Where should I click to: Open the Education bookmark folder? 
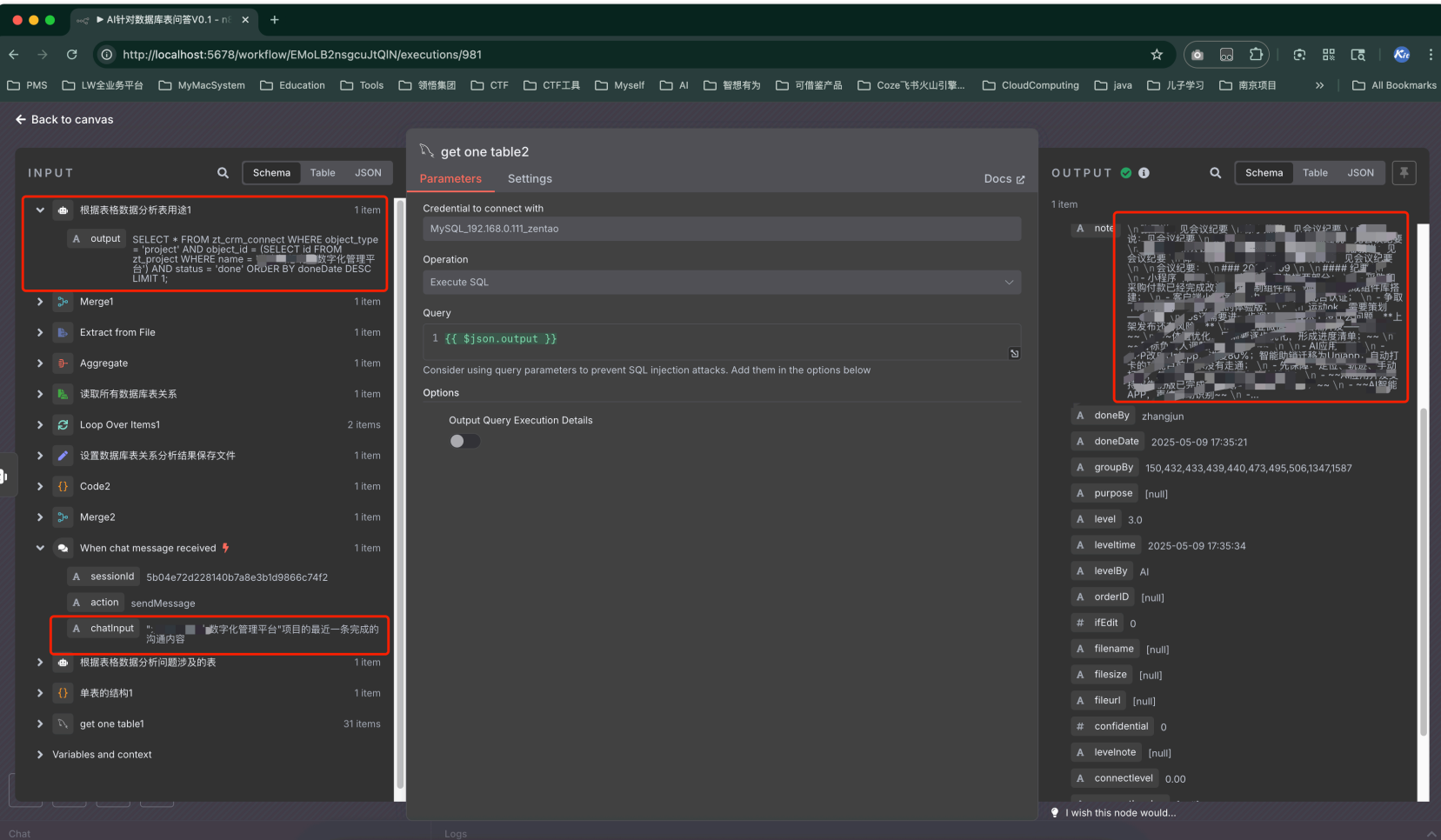click(x=292, y=85)
